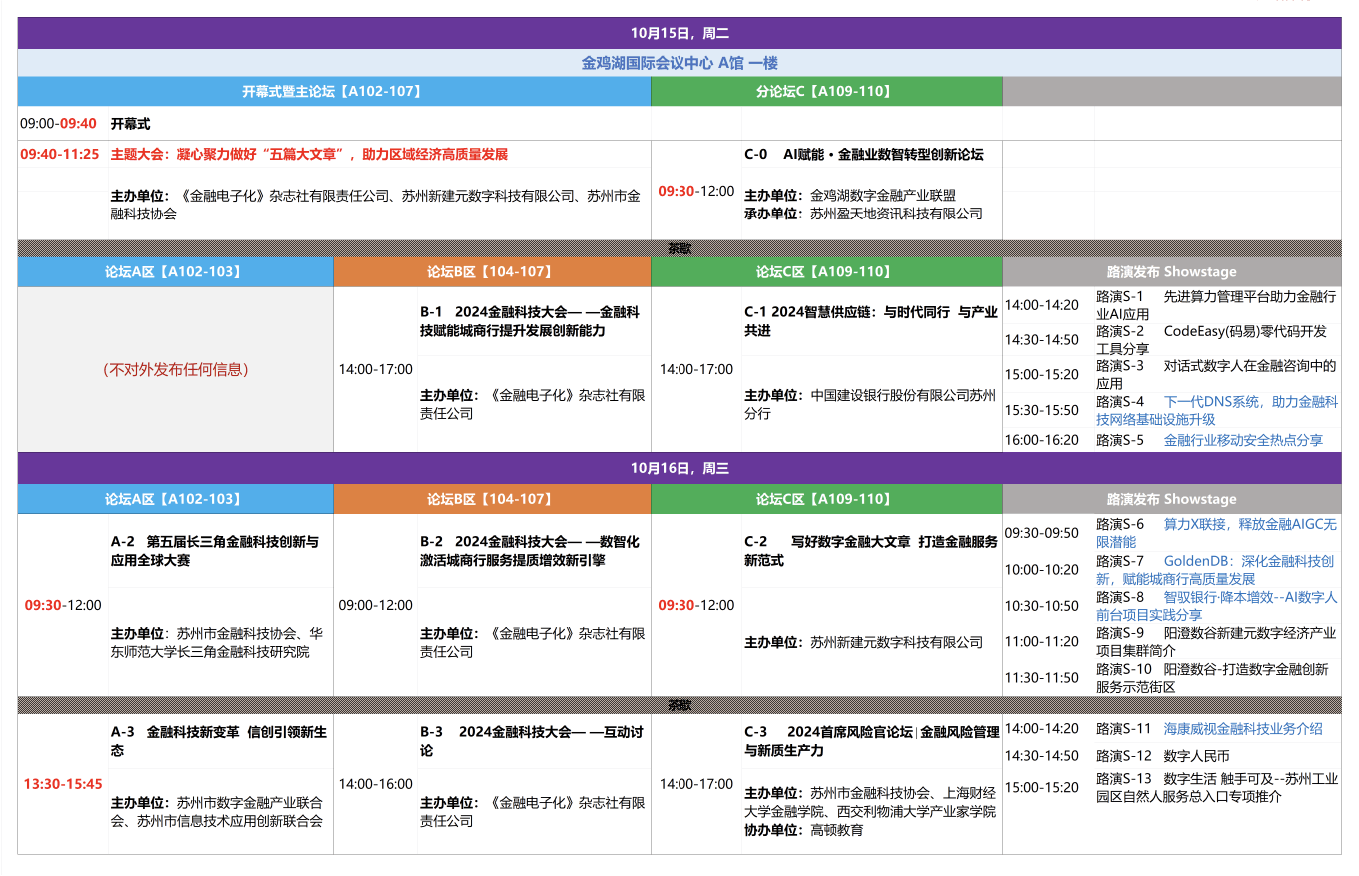Screen dimensions: 1359x876
Task: Click the red 主题大会 session title
Action: [309, 155]
